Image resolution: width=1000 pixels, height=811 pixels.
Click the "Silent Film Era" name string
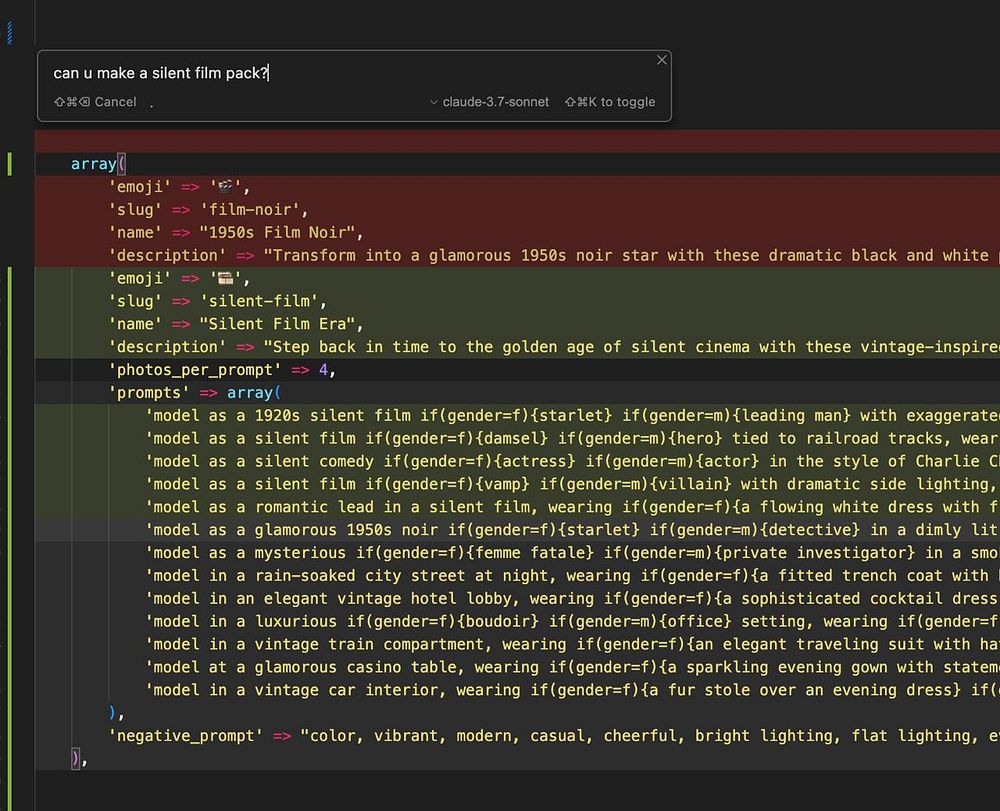click(281, 324)
